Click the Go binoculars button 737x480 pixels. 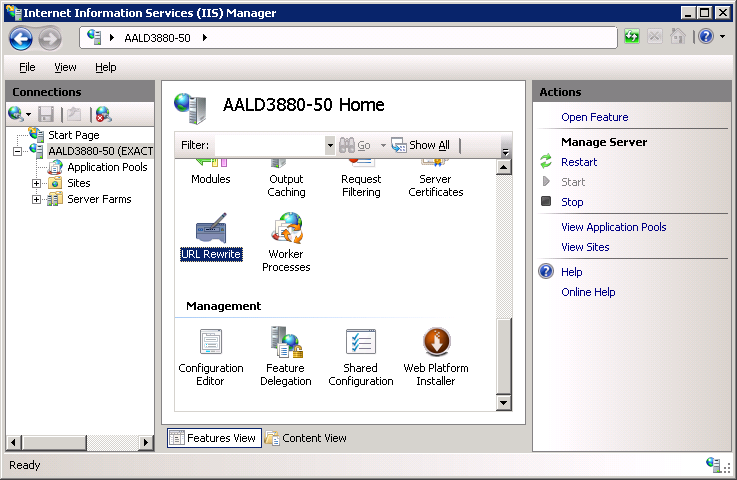click(x=355, y=145)
